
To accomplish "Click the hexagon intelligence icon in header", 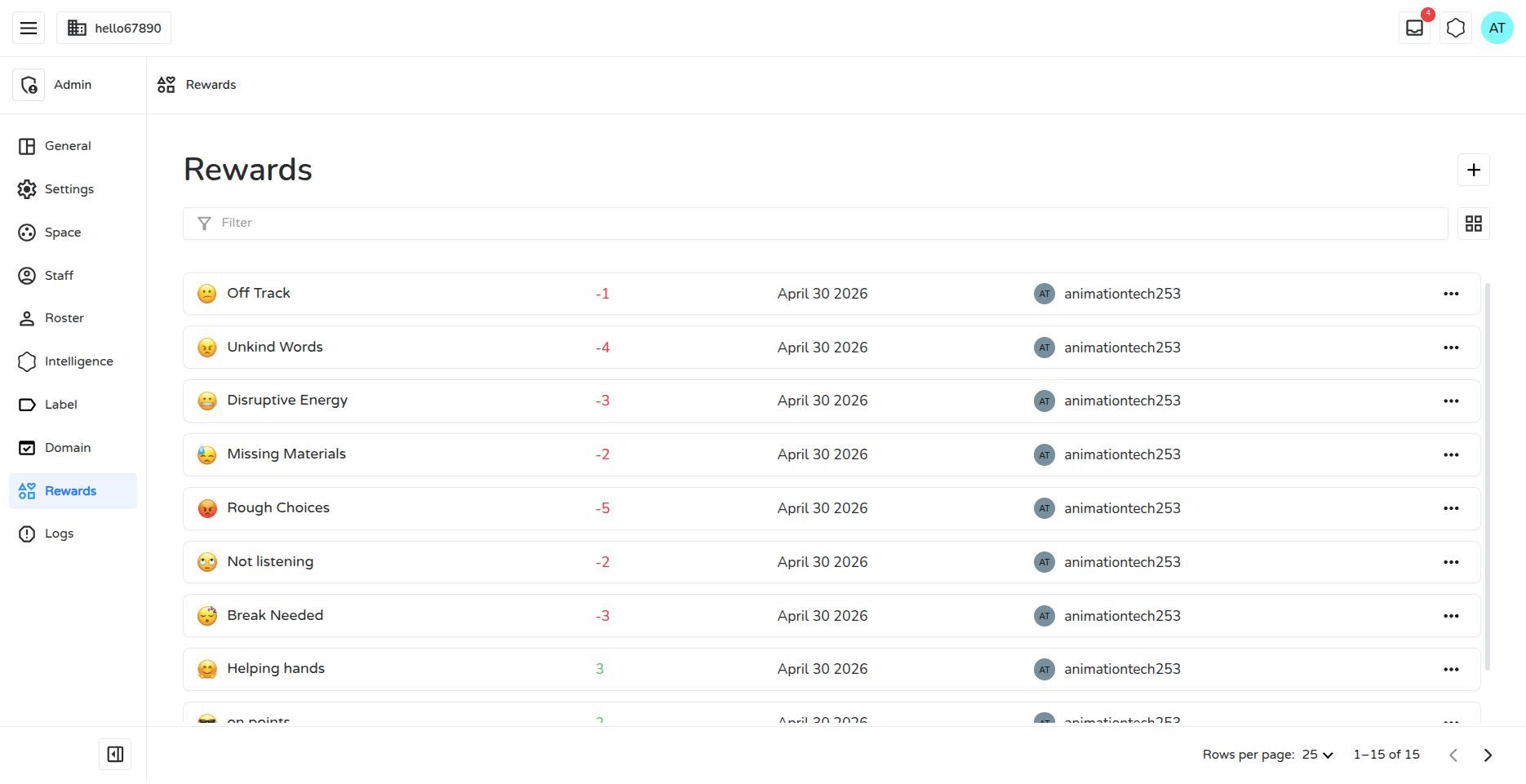I will click(x=1456, y=28).
